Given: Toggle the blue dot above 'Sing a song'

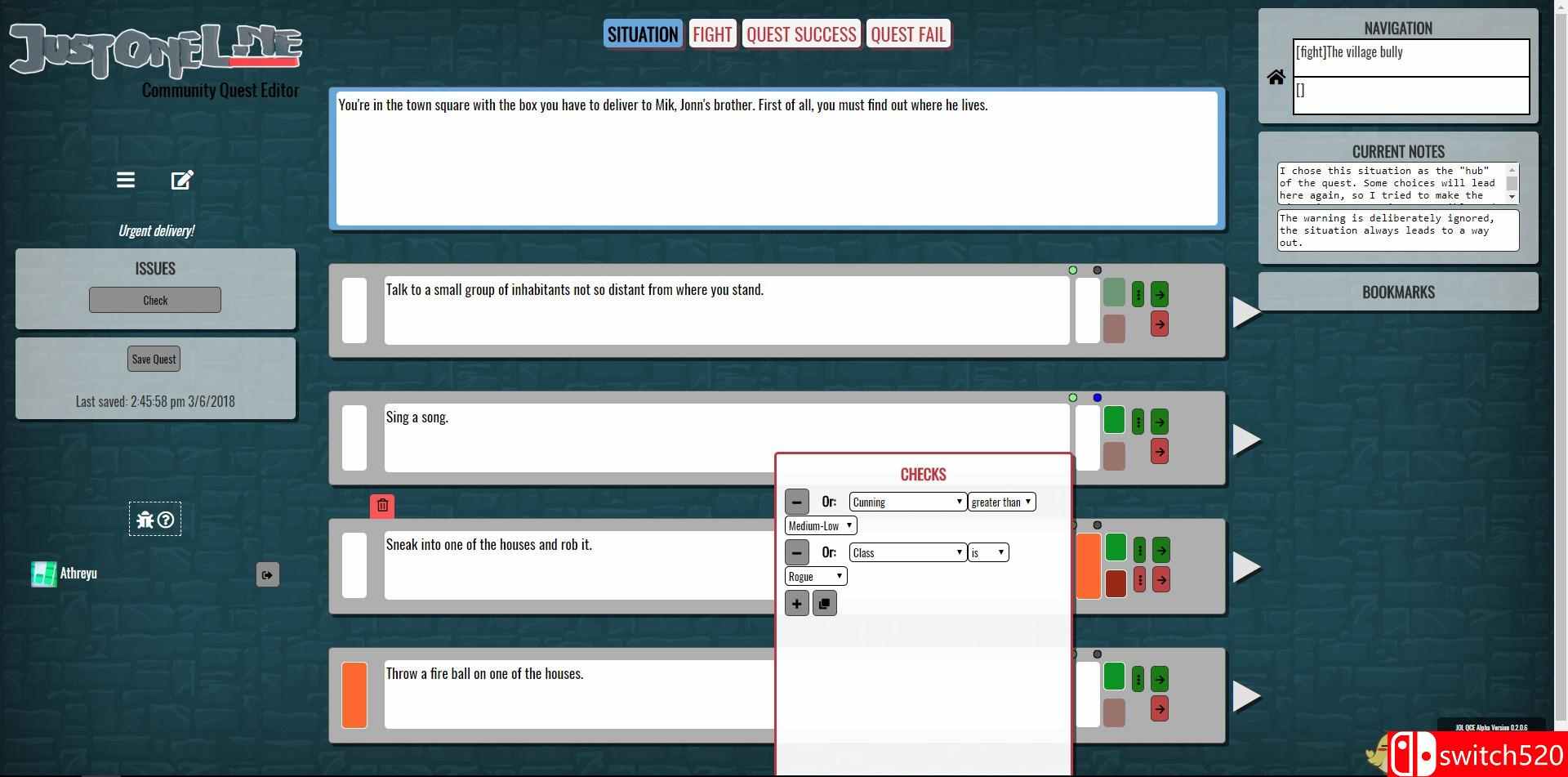Looking at the screenshot, I should pyautogui.click(x=1097, y=398).
